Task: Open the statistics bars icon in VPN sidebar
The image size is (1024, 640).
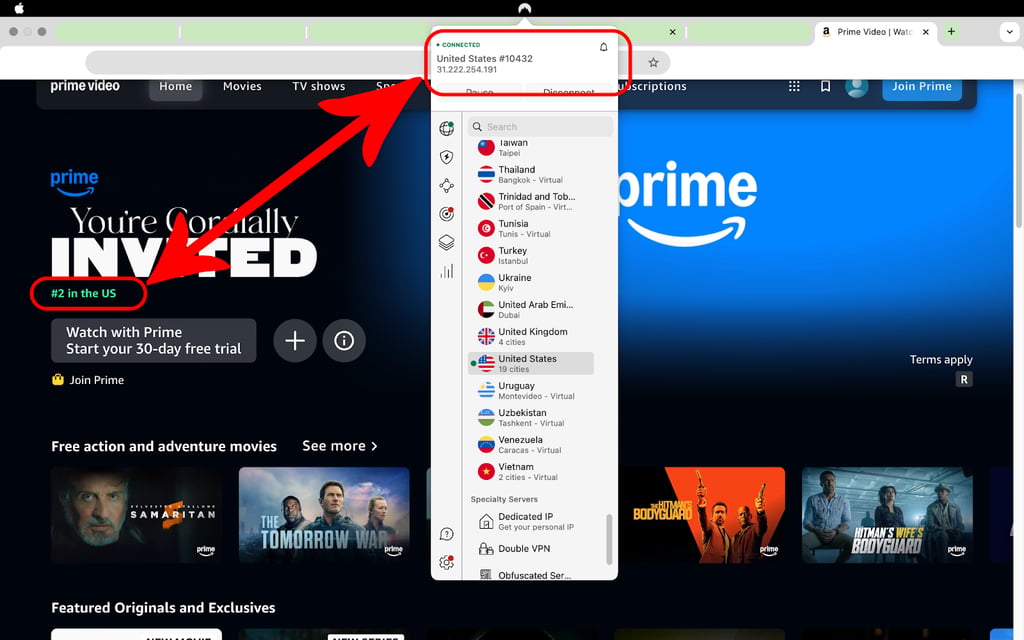Action: coord(447,271)
